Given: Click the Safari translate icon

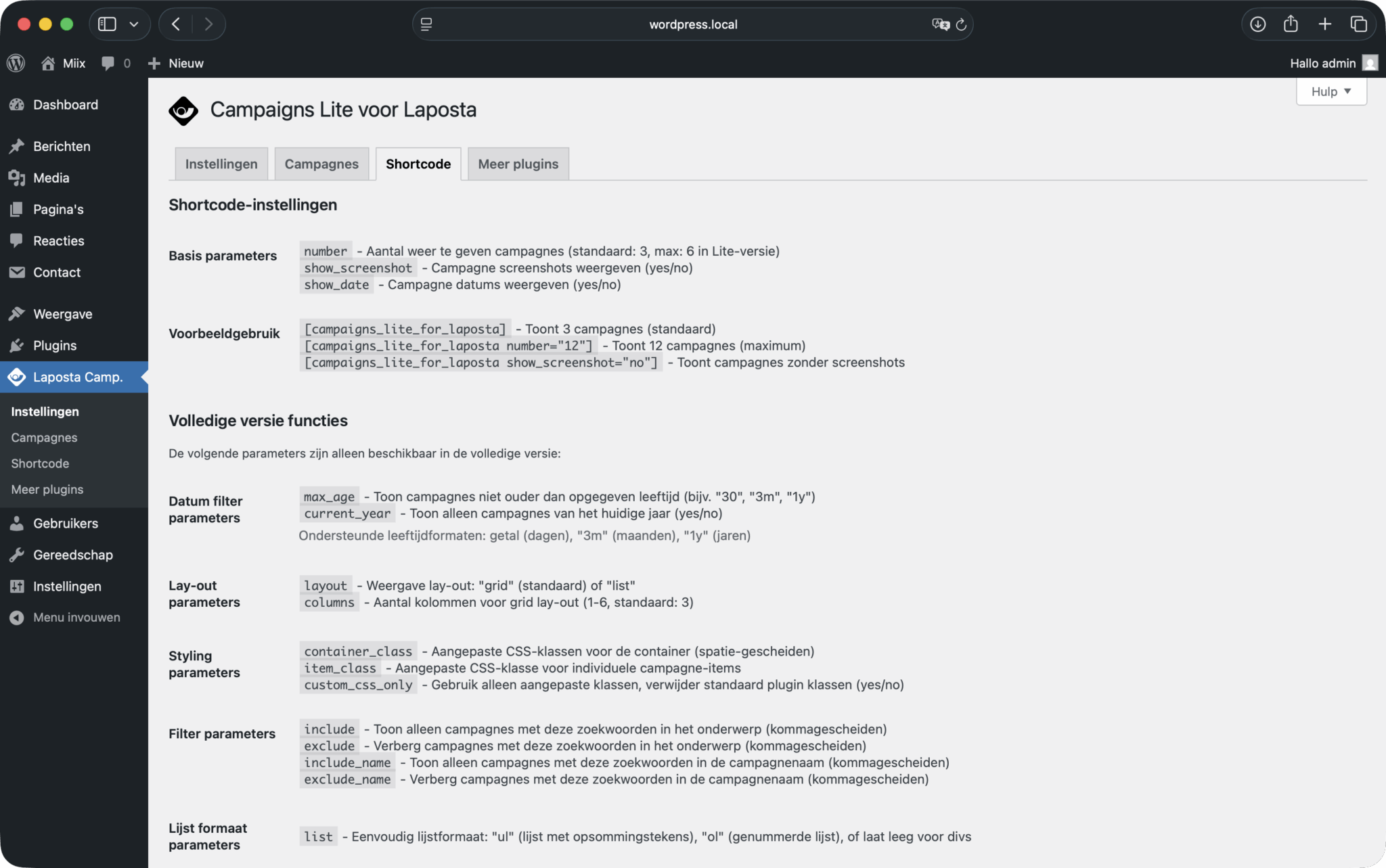Looking at the screenshot, I should tap(940, 24).
